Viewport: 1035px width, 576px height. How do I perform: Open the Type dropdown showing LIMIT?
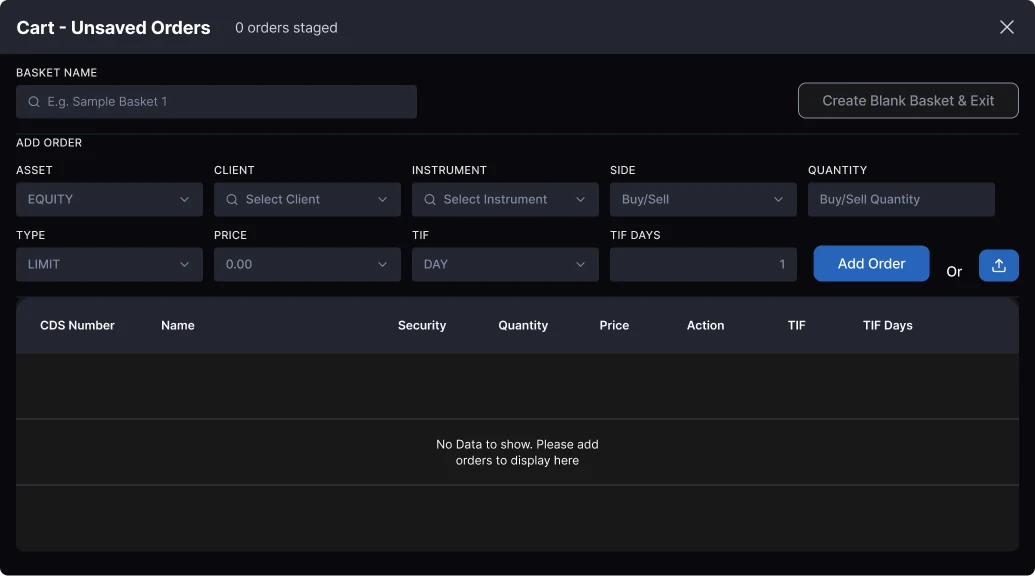109,264
